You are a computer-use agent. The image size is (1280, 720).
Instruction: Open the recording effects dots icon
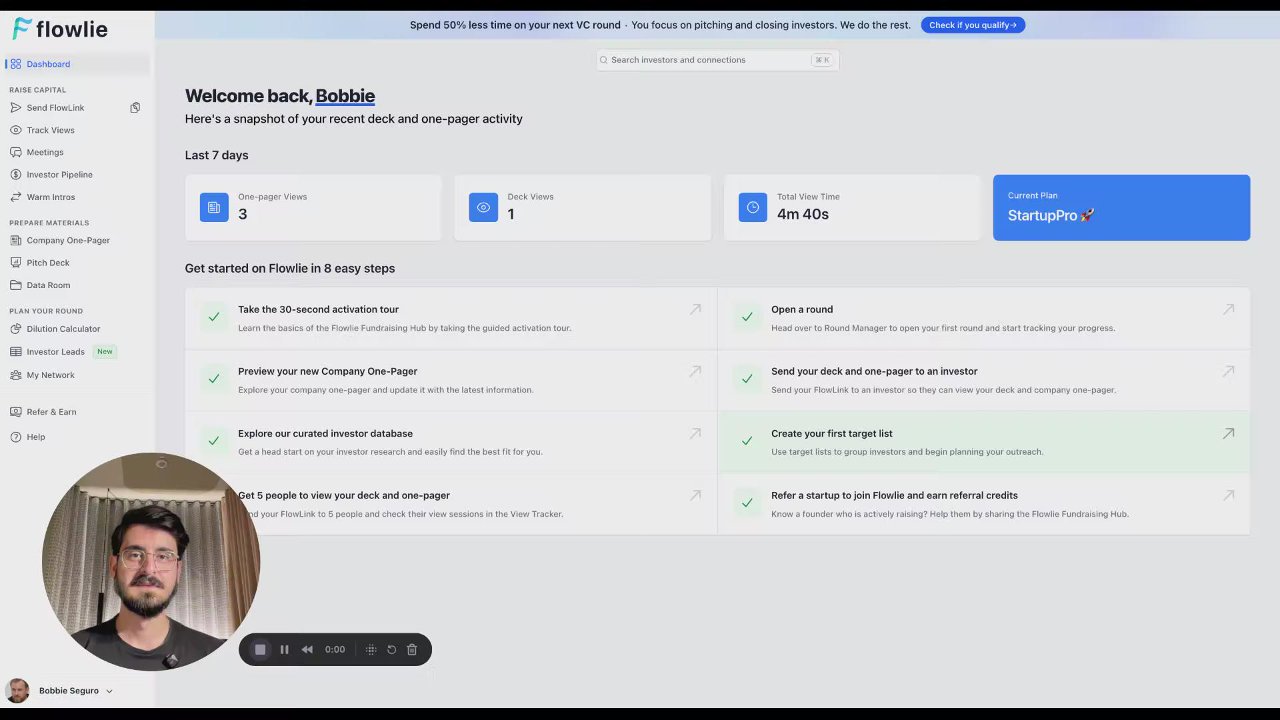click(x=371, y=650)
